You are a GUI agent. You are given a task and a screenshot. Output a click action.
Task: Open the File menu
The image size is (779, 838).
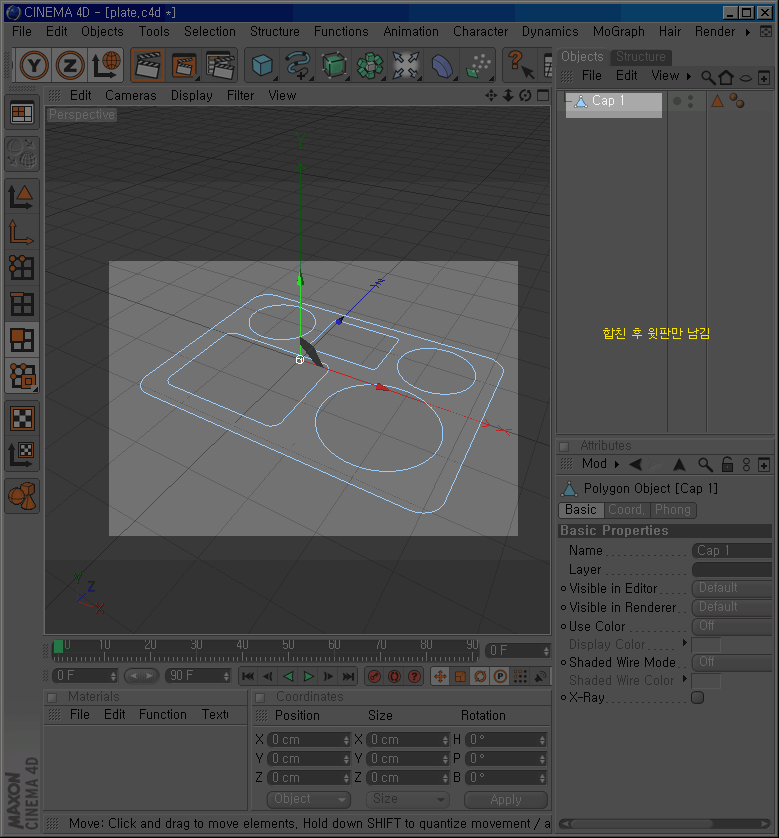pos(22,32)
